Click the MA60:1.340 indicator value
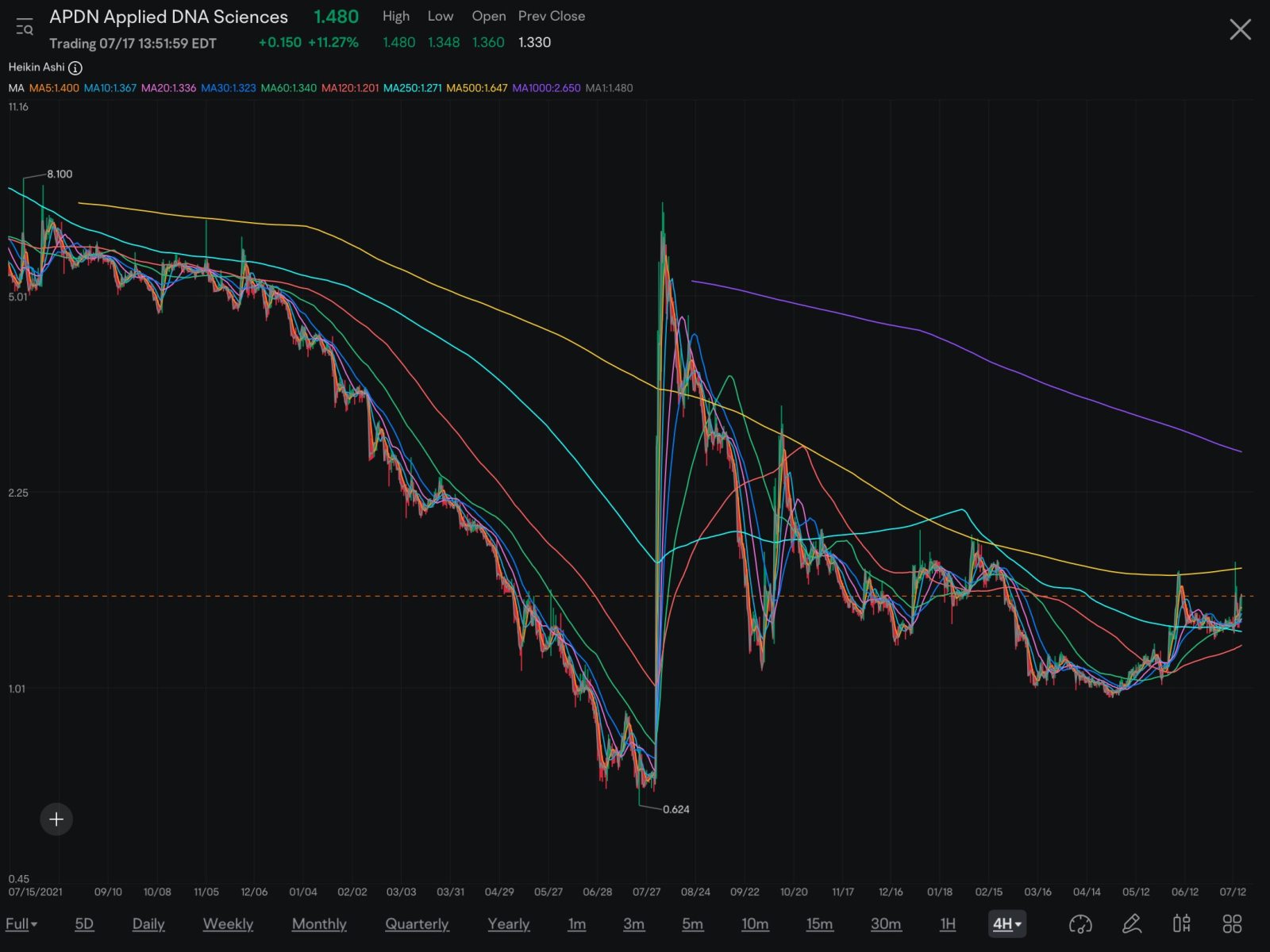This screenshot has width=1270, height=952. coord(289,88)
